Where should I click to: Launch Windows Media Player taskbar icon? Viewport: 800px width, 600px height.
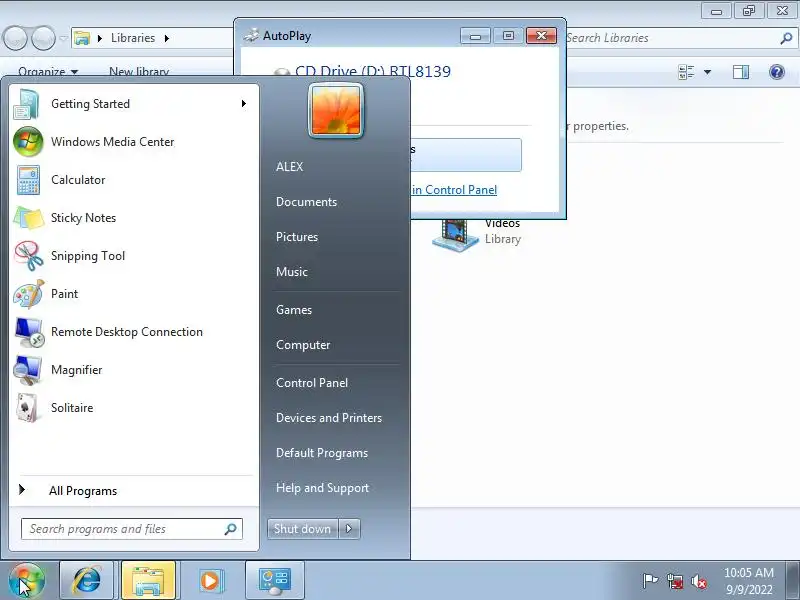tap(210, 581)
